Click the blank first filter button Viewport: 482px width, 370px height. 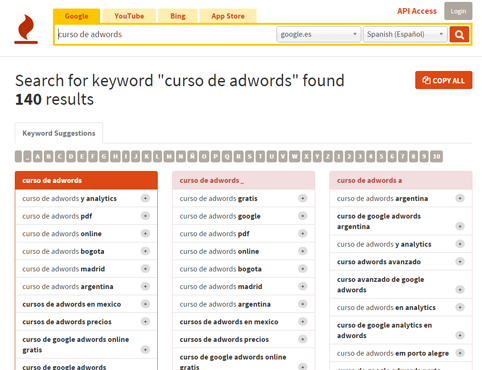[x=18, y=156]
